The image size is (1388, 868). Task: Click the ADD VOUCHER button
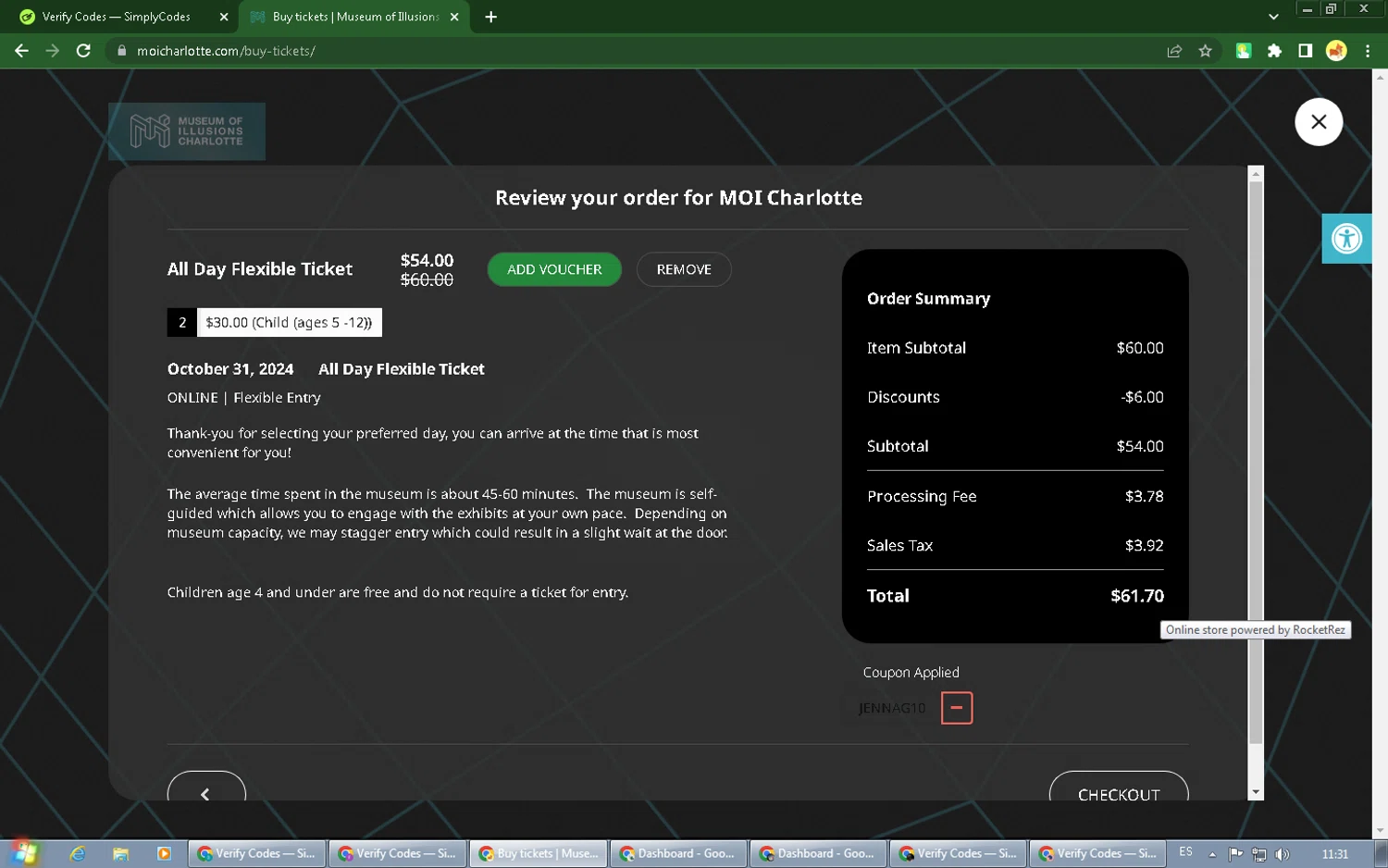coord(554,269)
